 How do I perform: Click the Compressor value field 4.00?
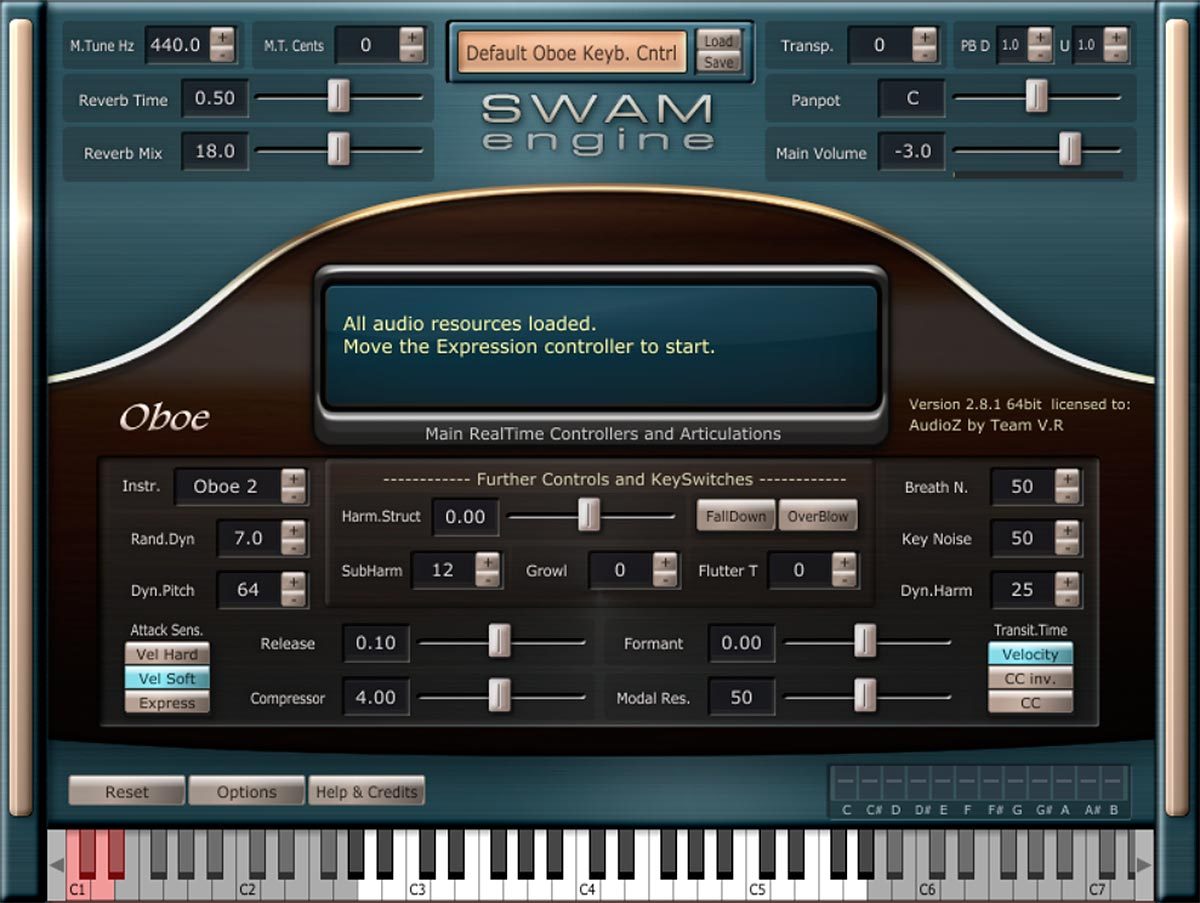tap(376, 697)
